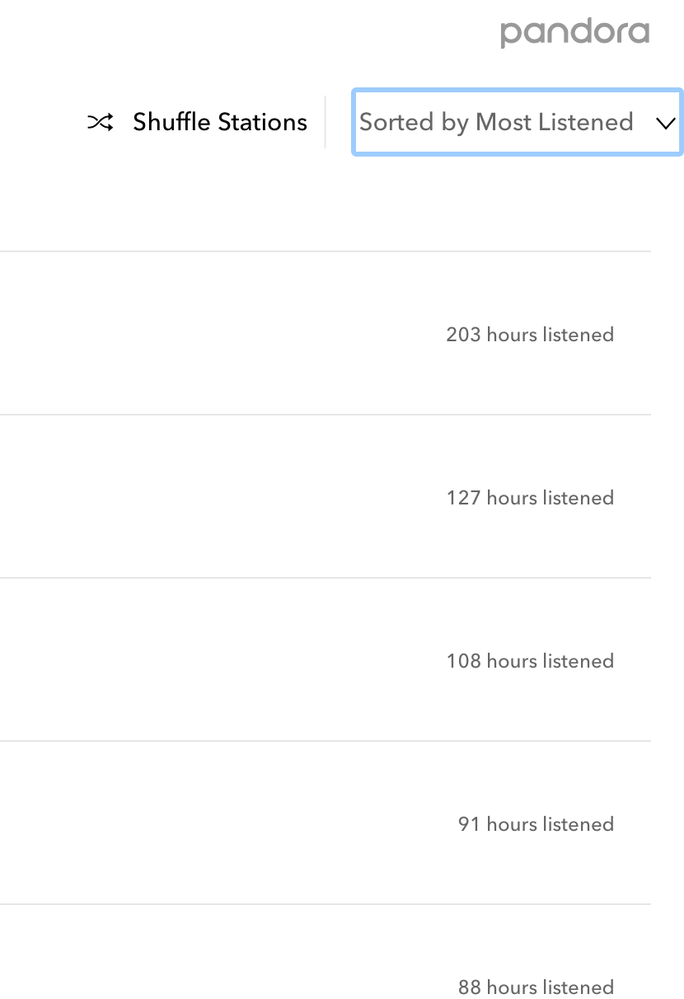Click "Most Listened" in the sort selector
The width and height of the screenshot is (684, 999).
(x=554, y=123)
